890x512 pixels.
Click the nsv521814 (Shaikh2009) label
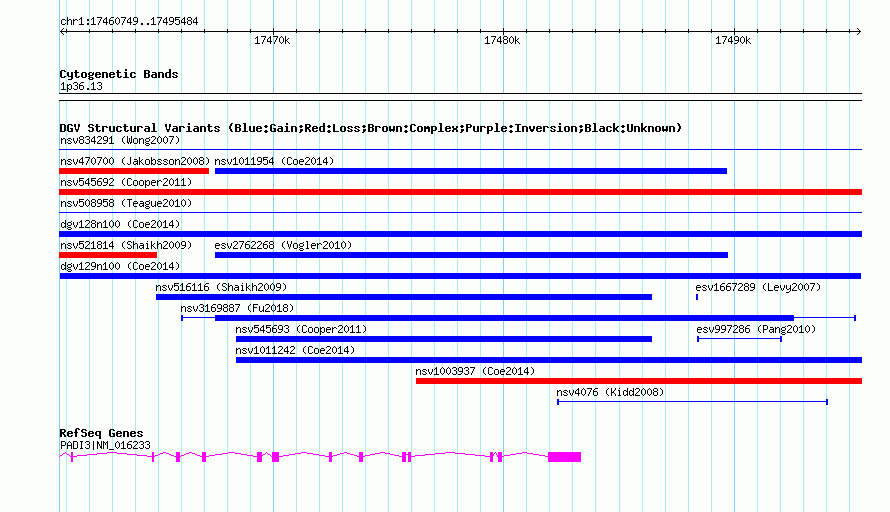pos(126,245)
